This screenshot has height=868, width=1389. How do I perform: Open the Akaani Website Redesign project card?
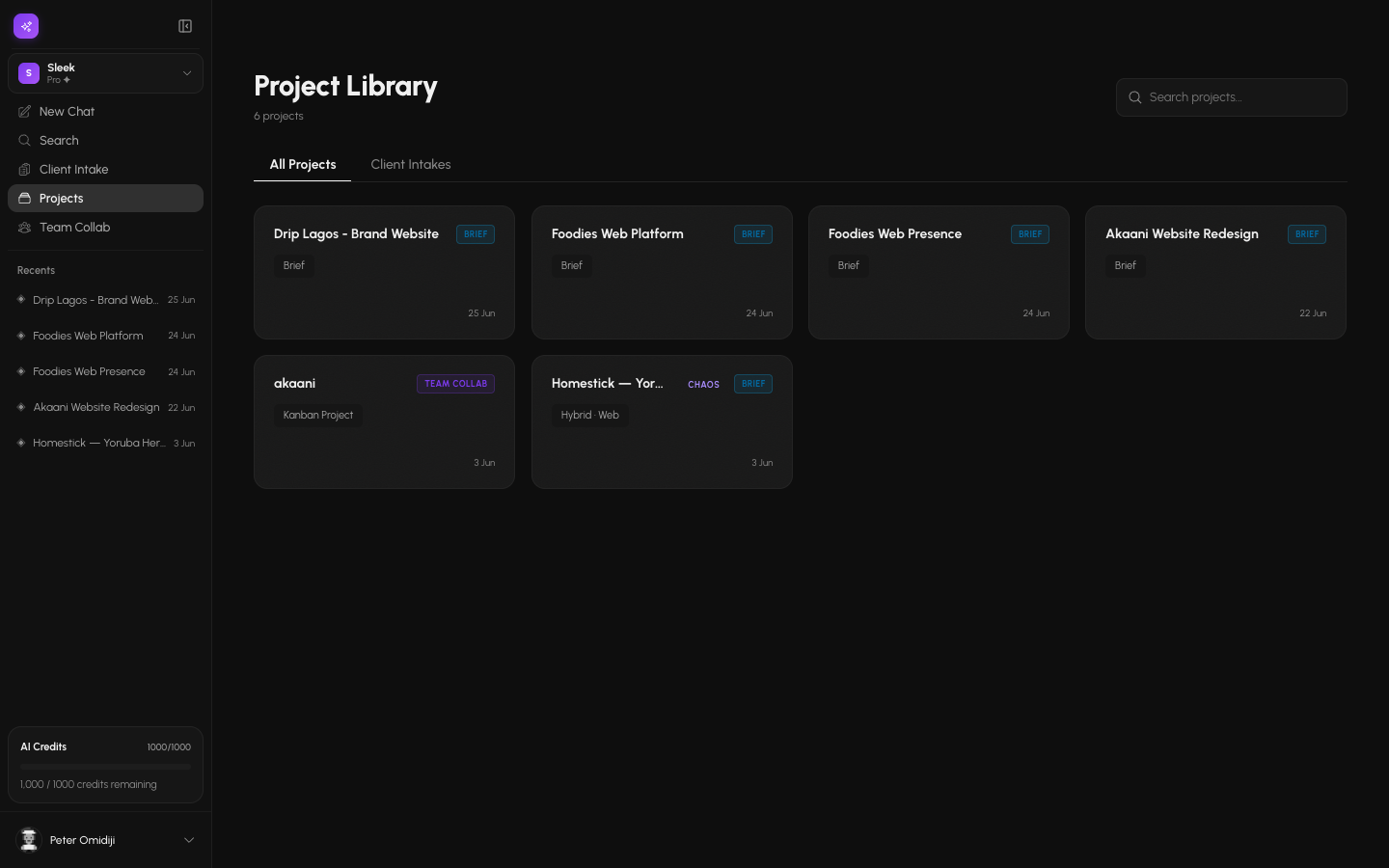click(1215, 272)
